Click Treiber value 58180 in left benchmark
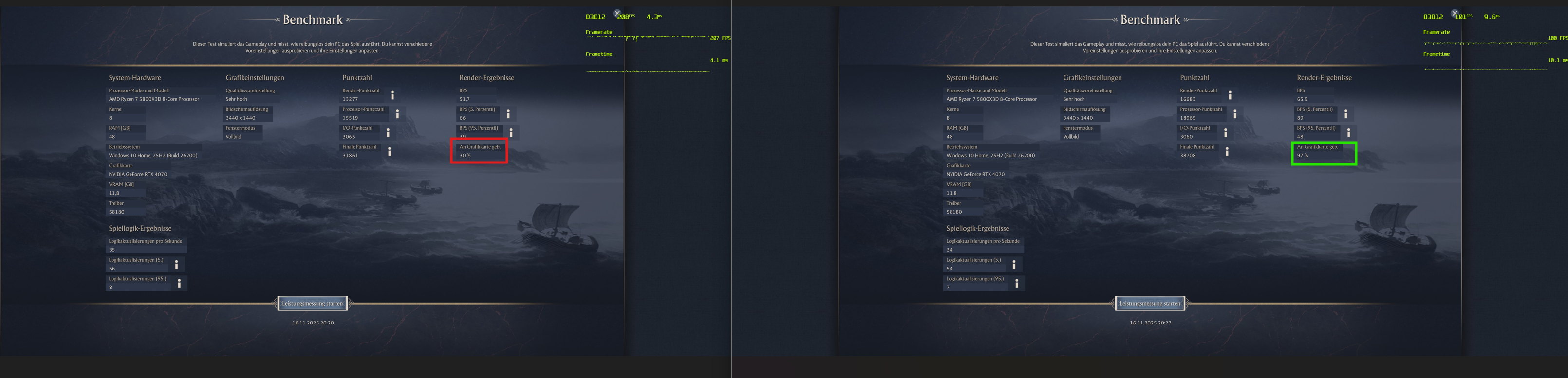 (116, 212)
